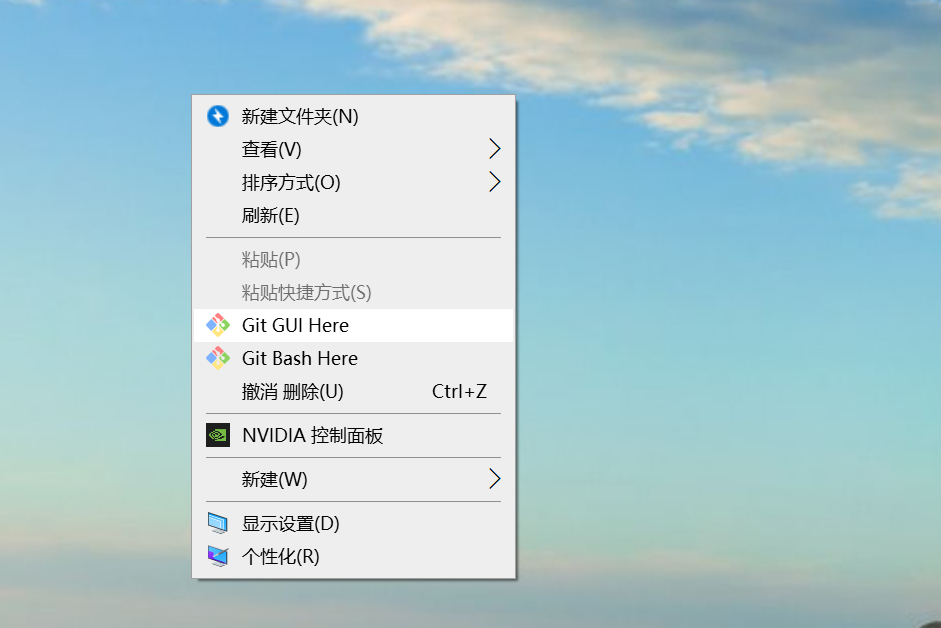Screen dimensions: 941x628
Task: Open 显示设置(D) display settings
Action: coord(353,524)
